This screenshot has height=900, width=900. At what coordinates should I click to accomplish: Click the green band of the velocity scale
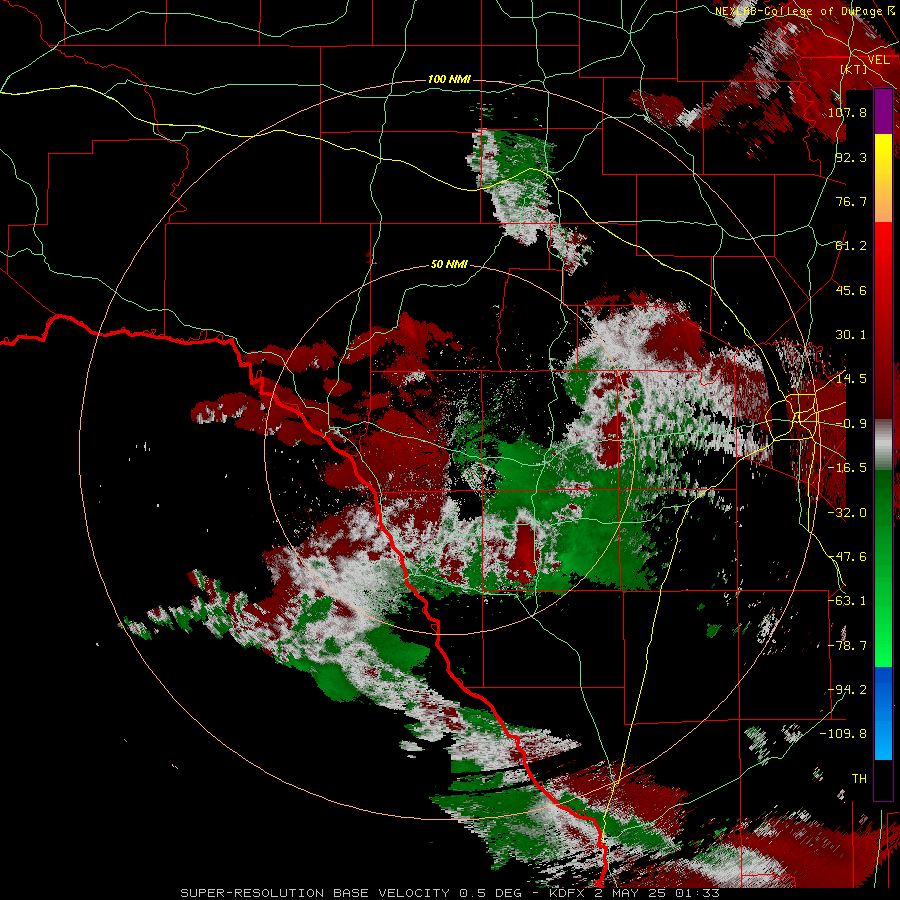tap(883, 568)
